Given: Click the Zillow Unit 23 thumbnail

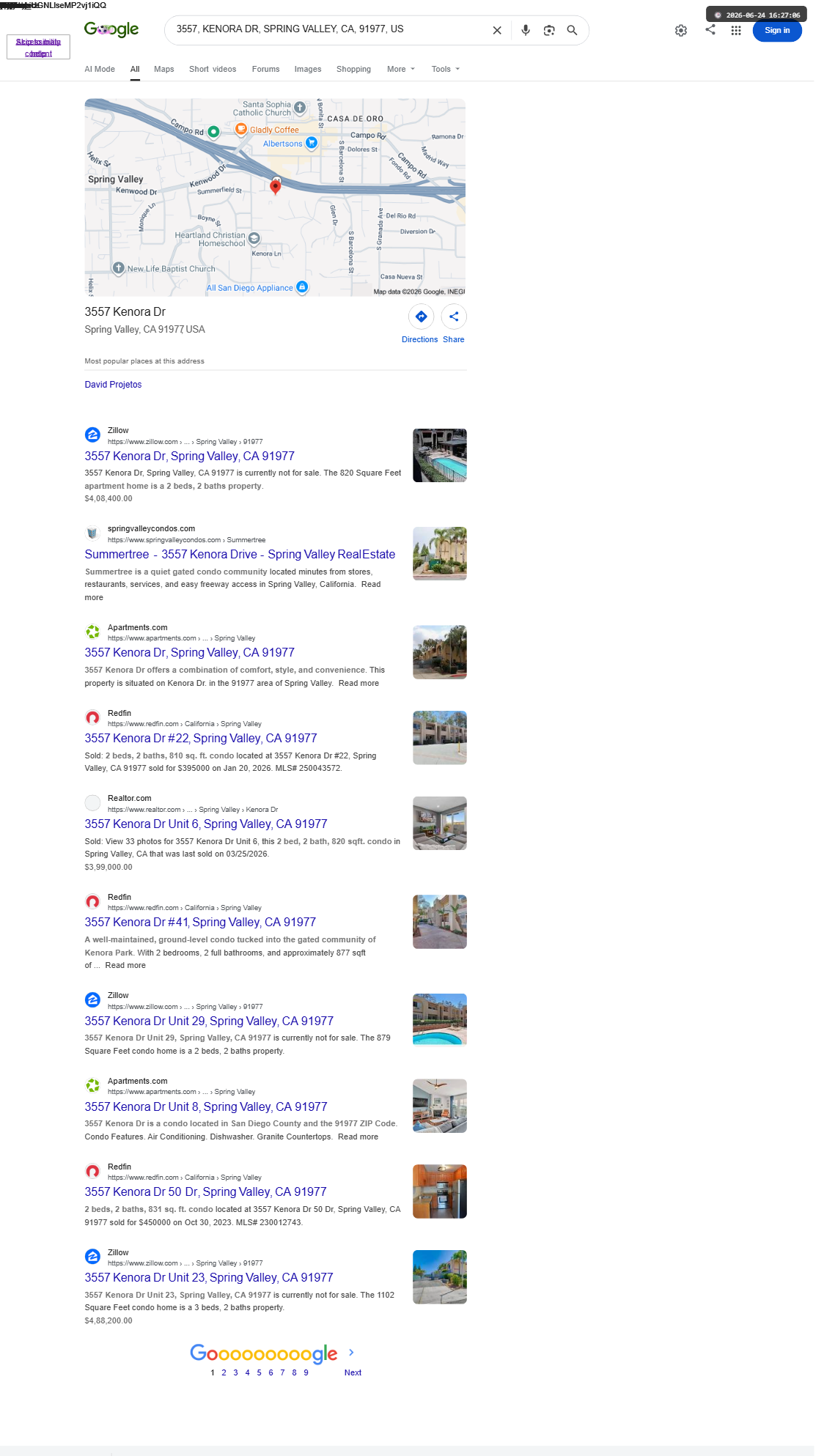Looking at the screenshot, I should pos(440,1277).
